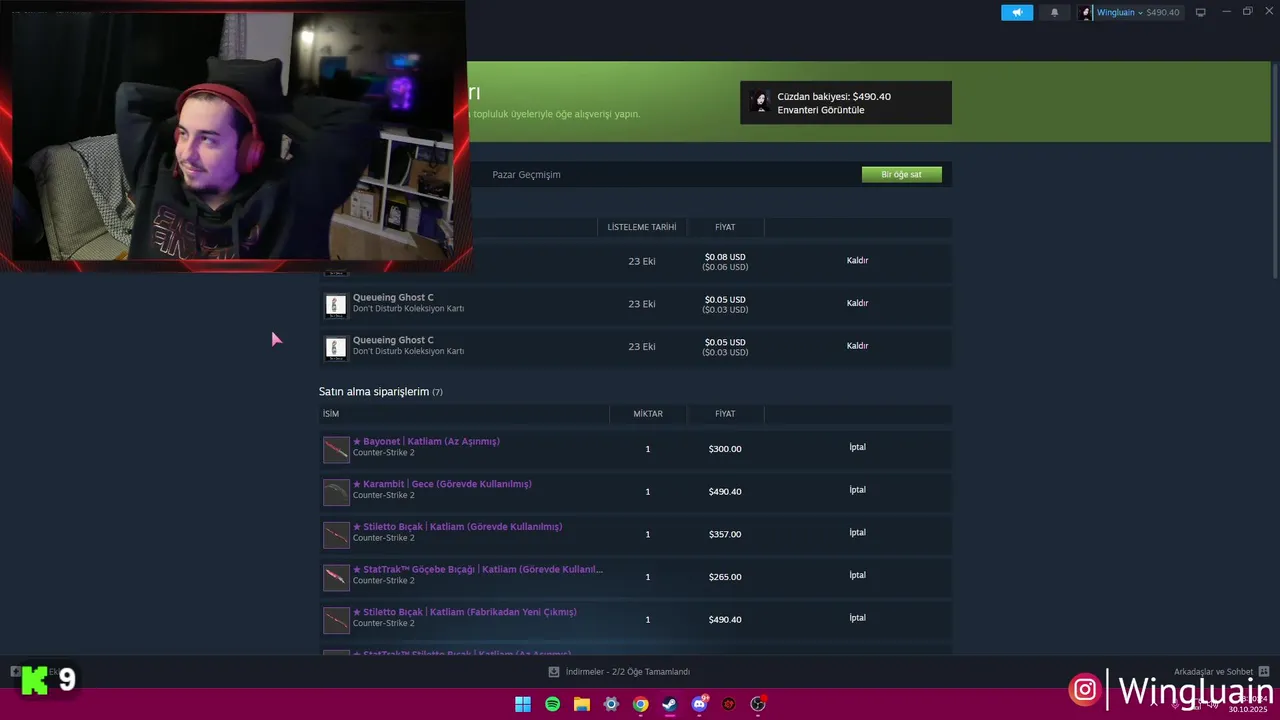Click the StatTrak Göçebe Bıçağı knife icon
1280x720 pixels.
(x=336, y=577)
